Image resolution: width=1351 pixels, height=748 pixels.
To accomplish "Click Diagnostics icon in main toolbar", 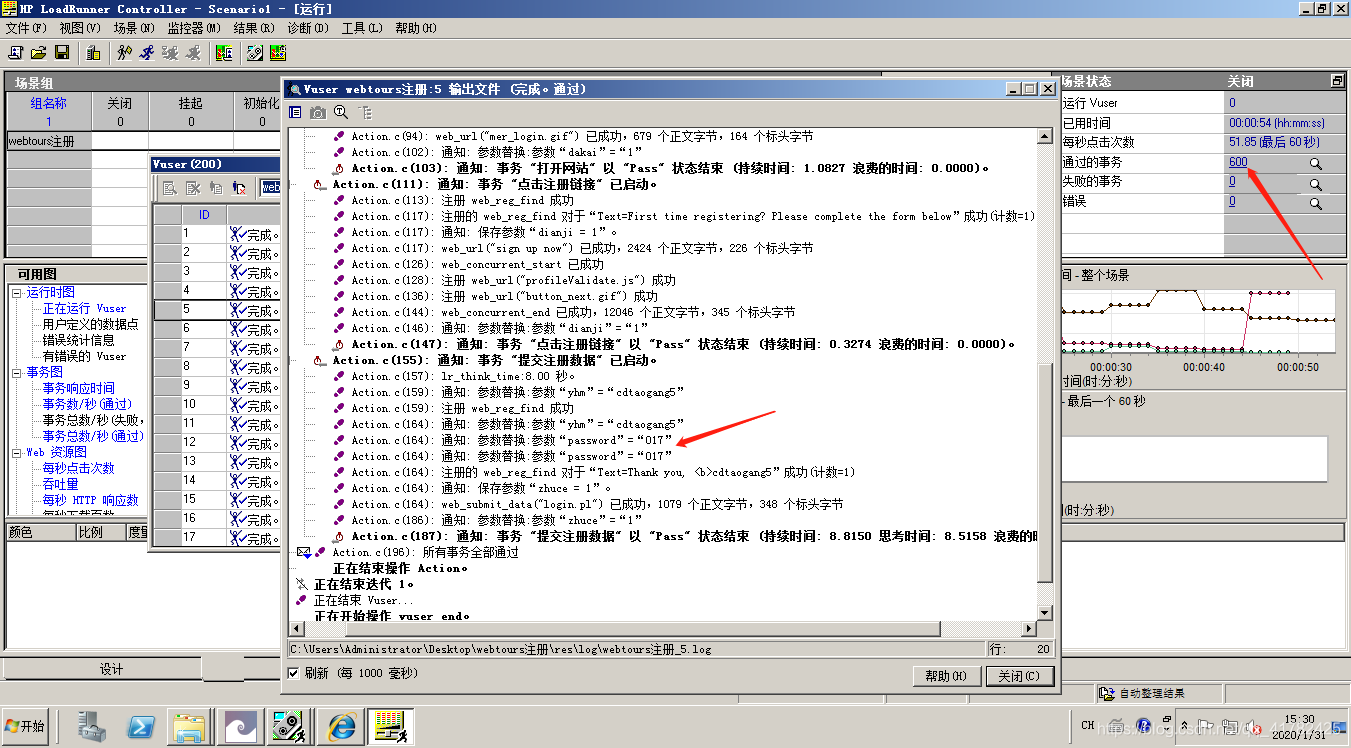I will point(255,53).
